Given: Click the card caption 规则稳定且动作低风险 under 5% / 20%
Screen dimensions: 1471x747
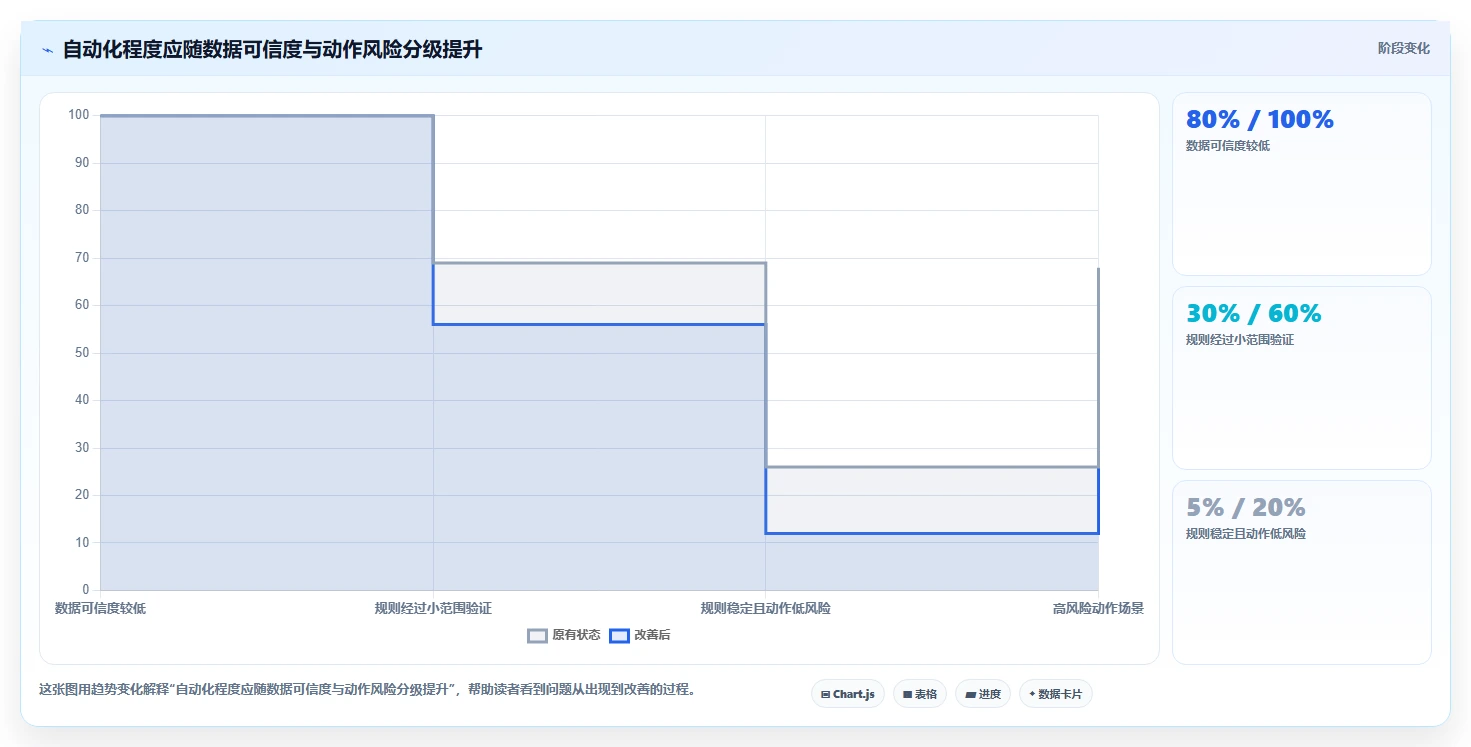Looking at the screenshot, I should pos(1246,534).
